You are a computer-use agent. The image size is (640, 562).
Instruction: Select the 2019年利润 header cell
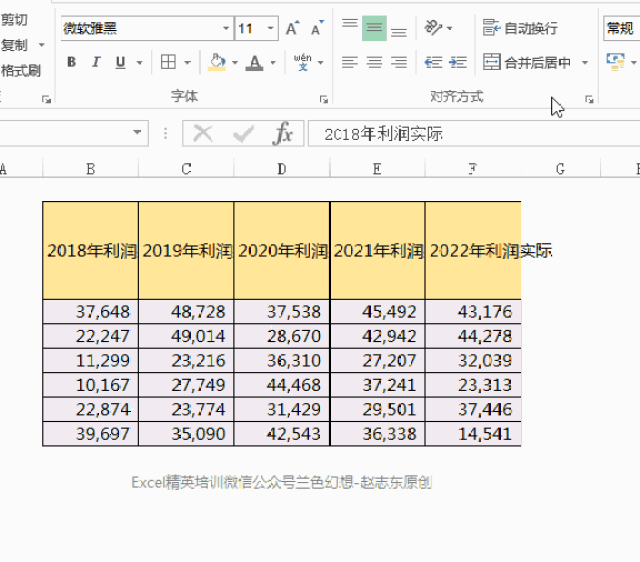(x=186, y=250)
